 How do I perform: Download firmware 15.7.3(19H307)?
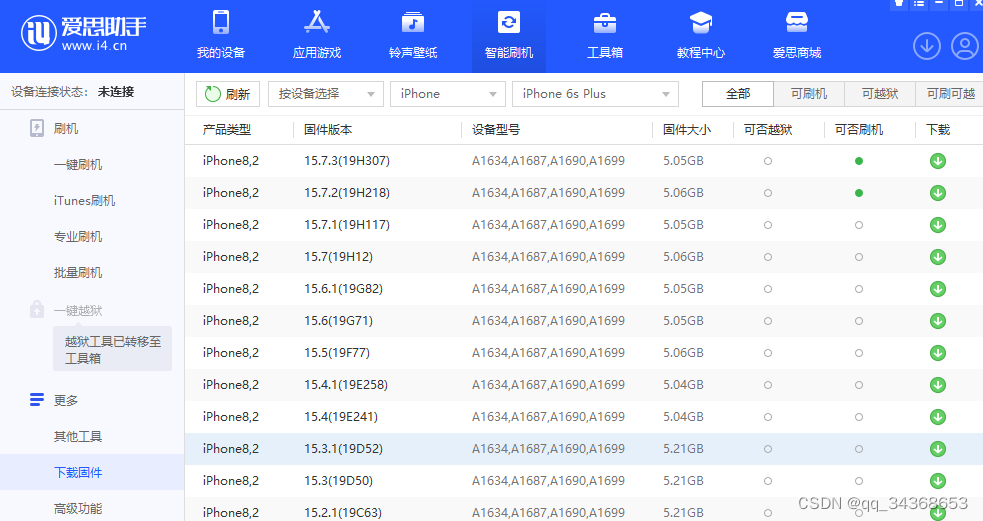(938, 161)
